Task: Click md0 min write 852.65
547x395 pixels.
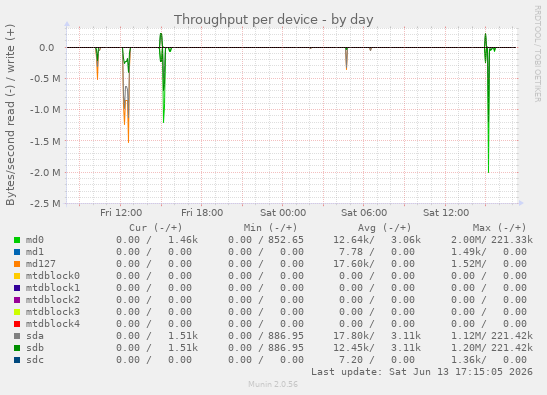Action: point(286,240)
